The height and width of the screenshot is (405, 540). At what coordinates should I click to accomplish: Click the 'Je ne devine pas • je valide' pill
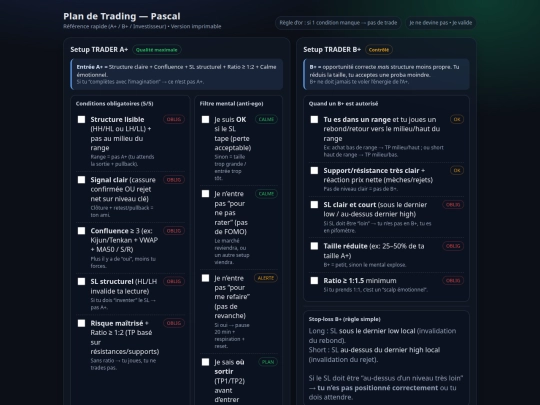tap(440, 23)
